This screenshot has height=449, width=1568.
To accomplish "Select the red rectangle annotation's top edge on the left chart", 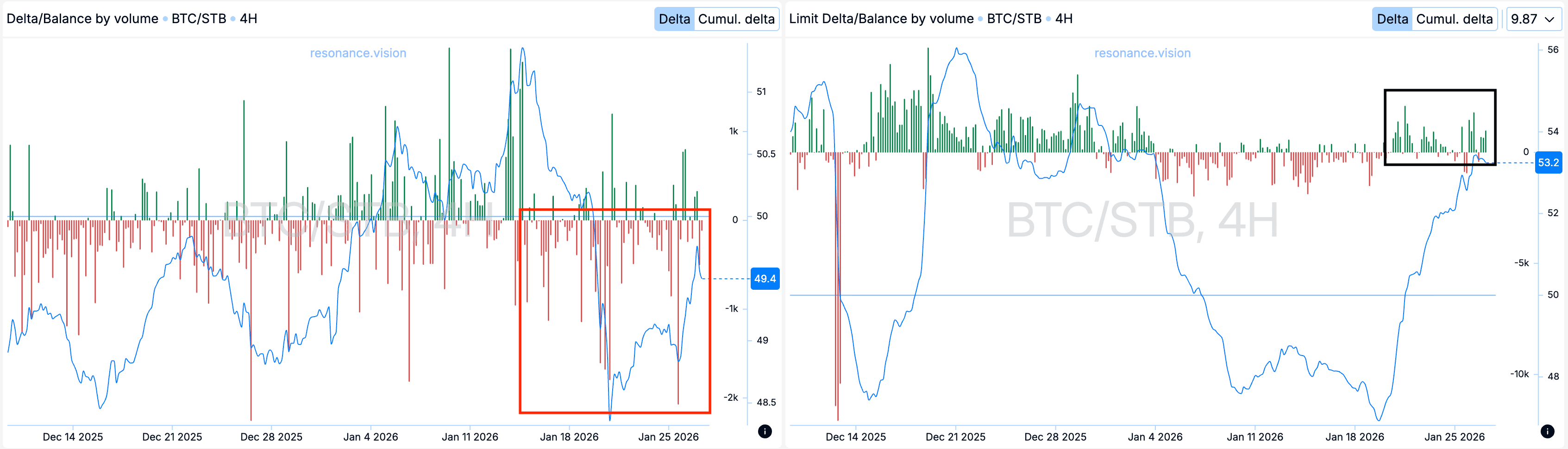I will (615, 210).
